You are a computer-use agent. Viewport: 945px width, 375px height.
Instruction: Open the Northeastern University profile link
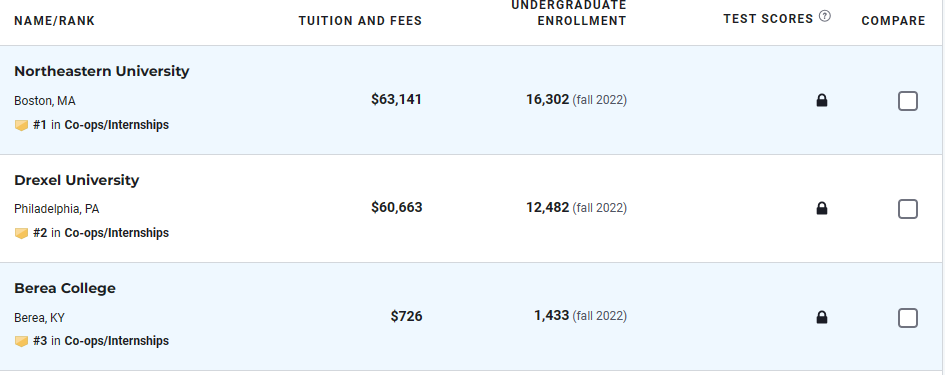coord(102,71)
